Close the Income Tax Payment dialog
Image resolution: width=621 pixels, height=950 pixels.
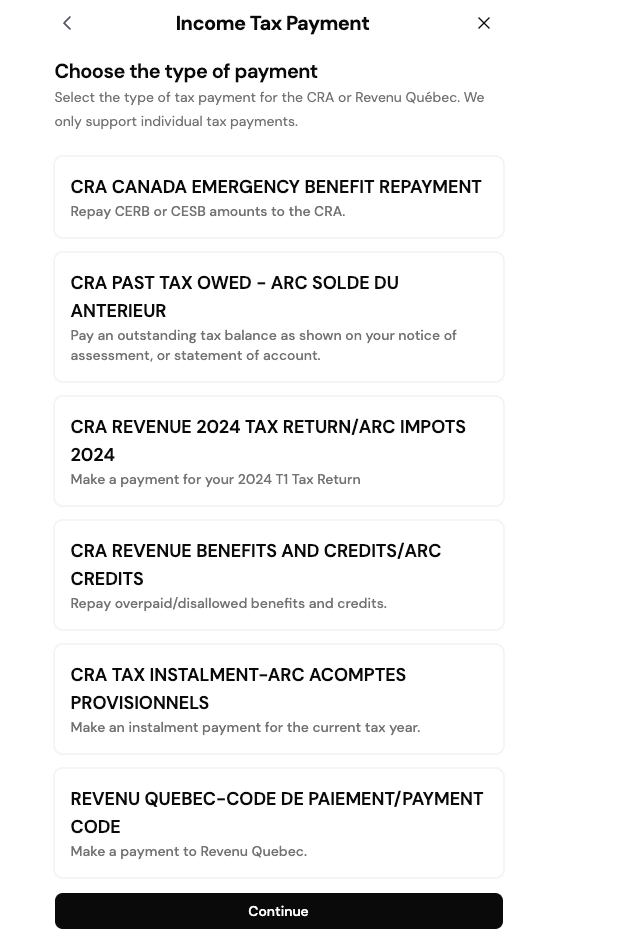[484, 23]
